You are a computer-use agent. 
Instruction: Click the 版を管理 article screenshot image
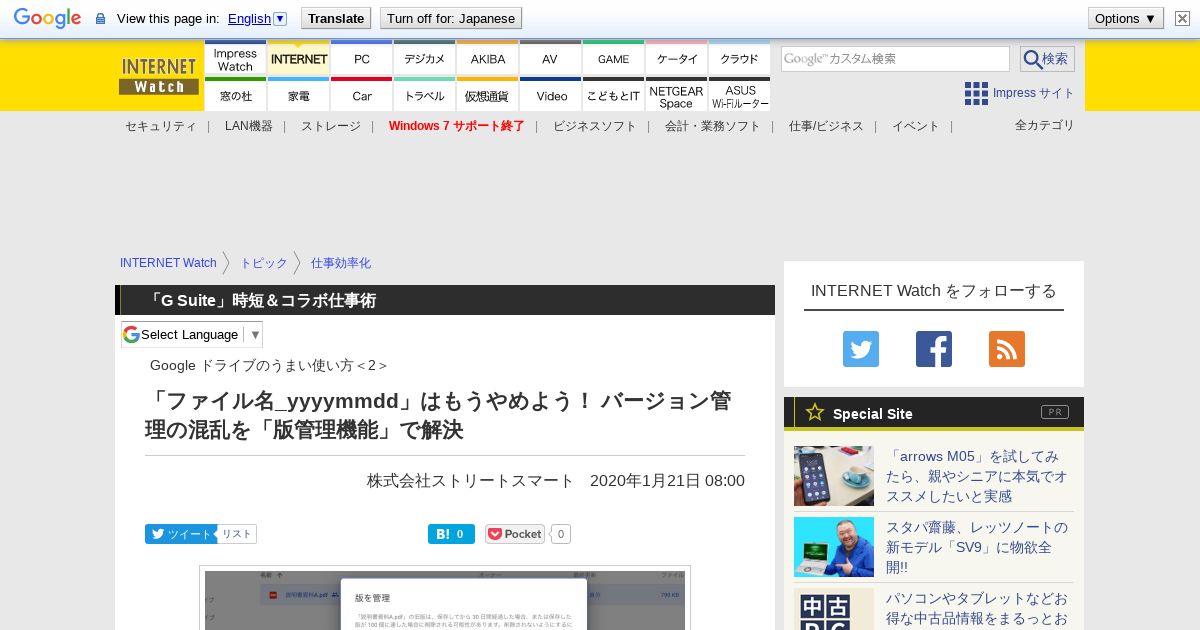click(445, 598)
